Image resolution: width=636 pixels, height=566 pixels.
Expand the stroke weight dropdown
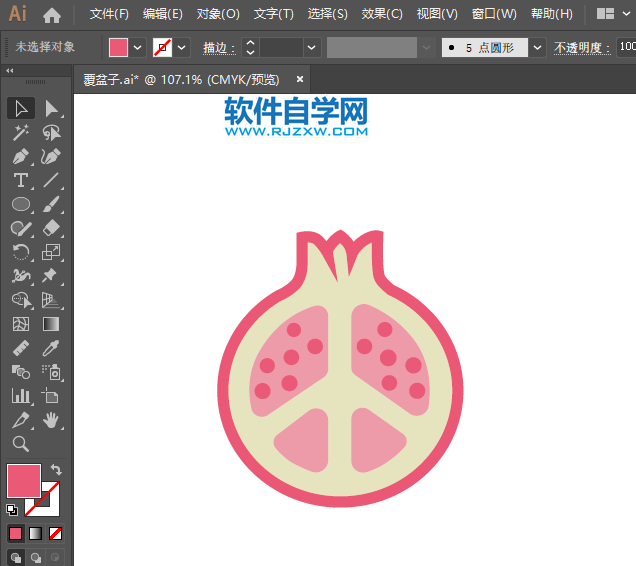312,47
